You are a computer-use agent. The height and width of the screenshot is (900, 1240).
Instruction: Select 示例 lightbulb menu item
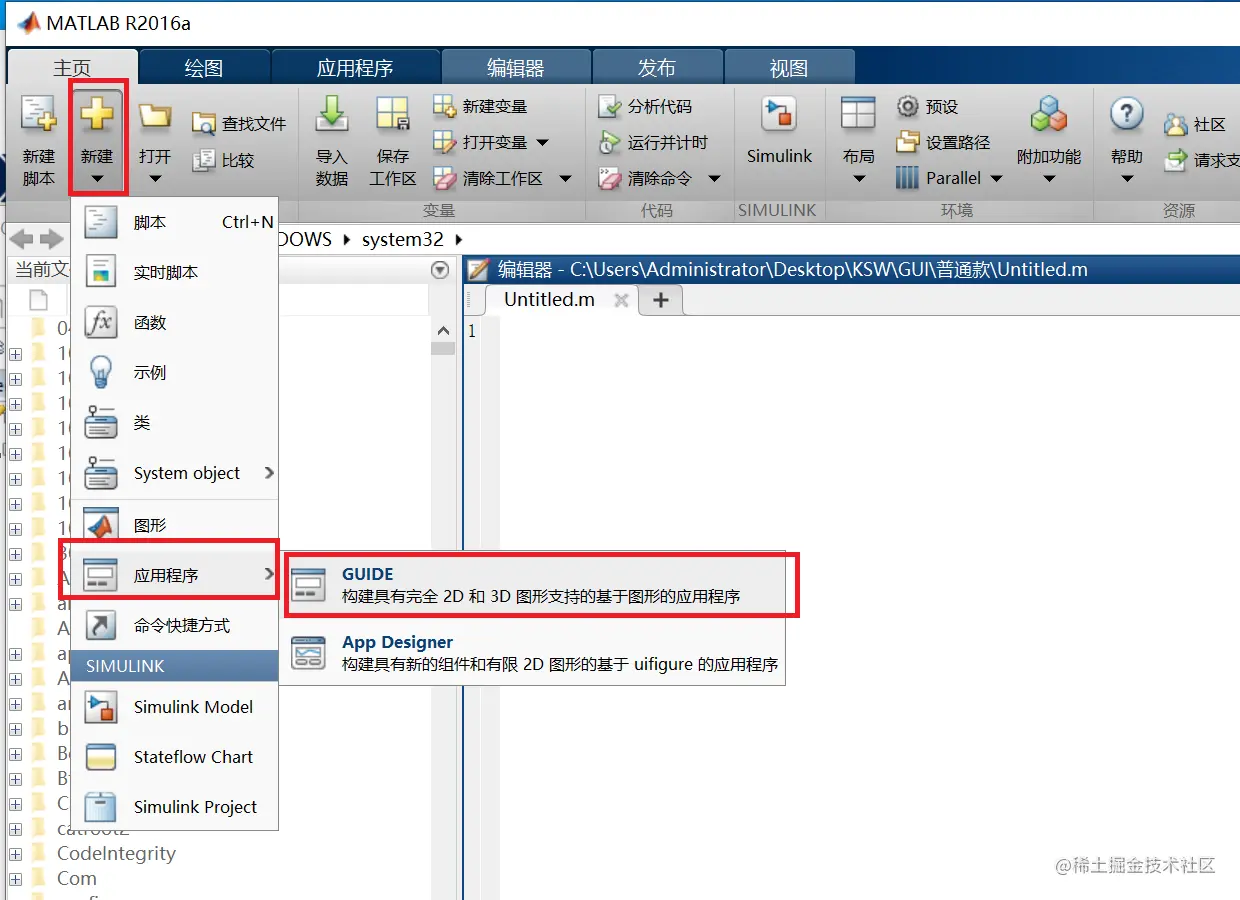pos(175,373)
